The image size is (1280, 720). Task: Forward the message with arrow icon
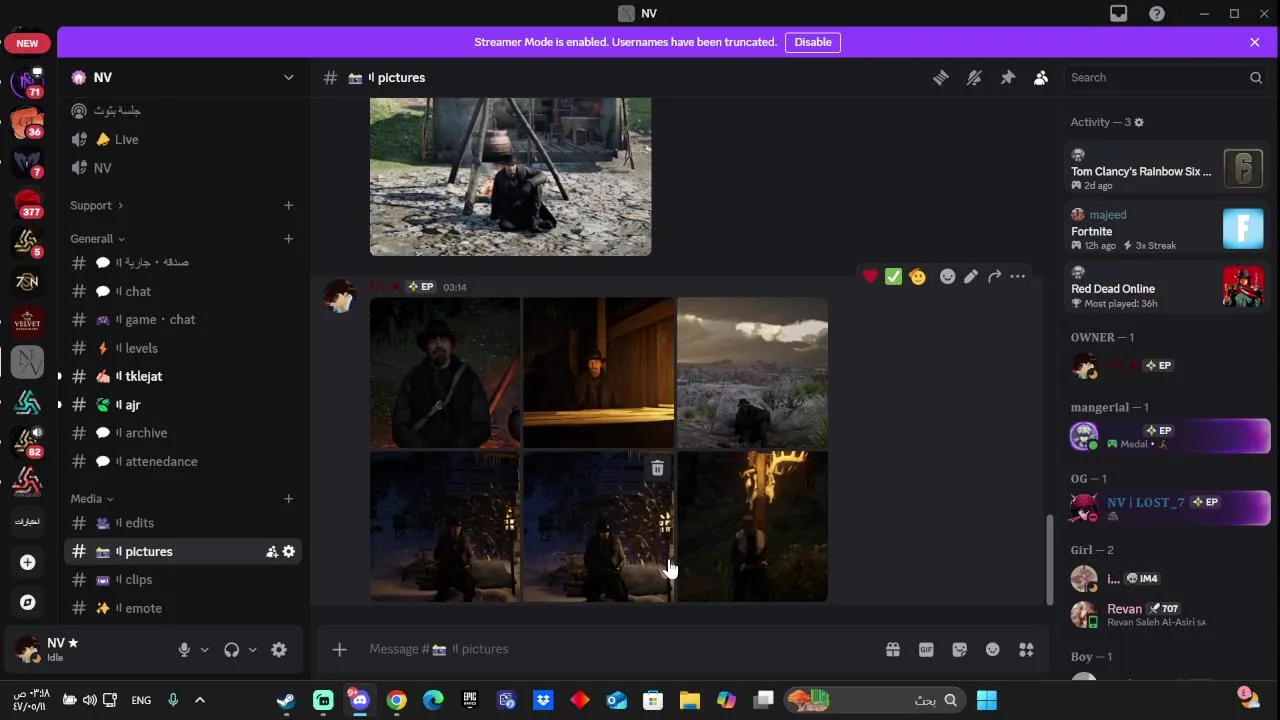pos(994,276)
